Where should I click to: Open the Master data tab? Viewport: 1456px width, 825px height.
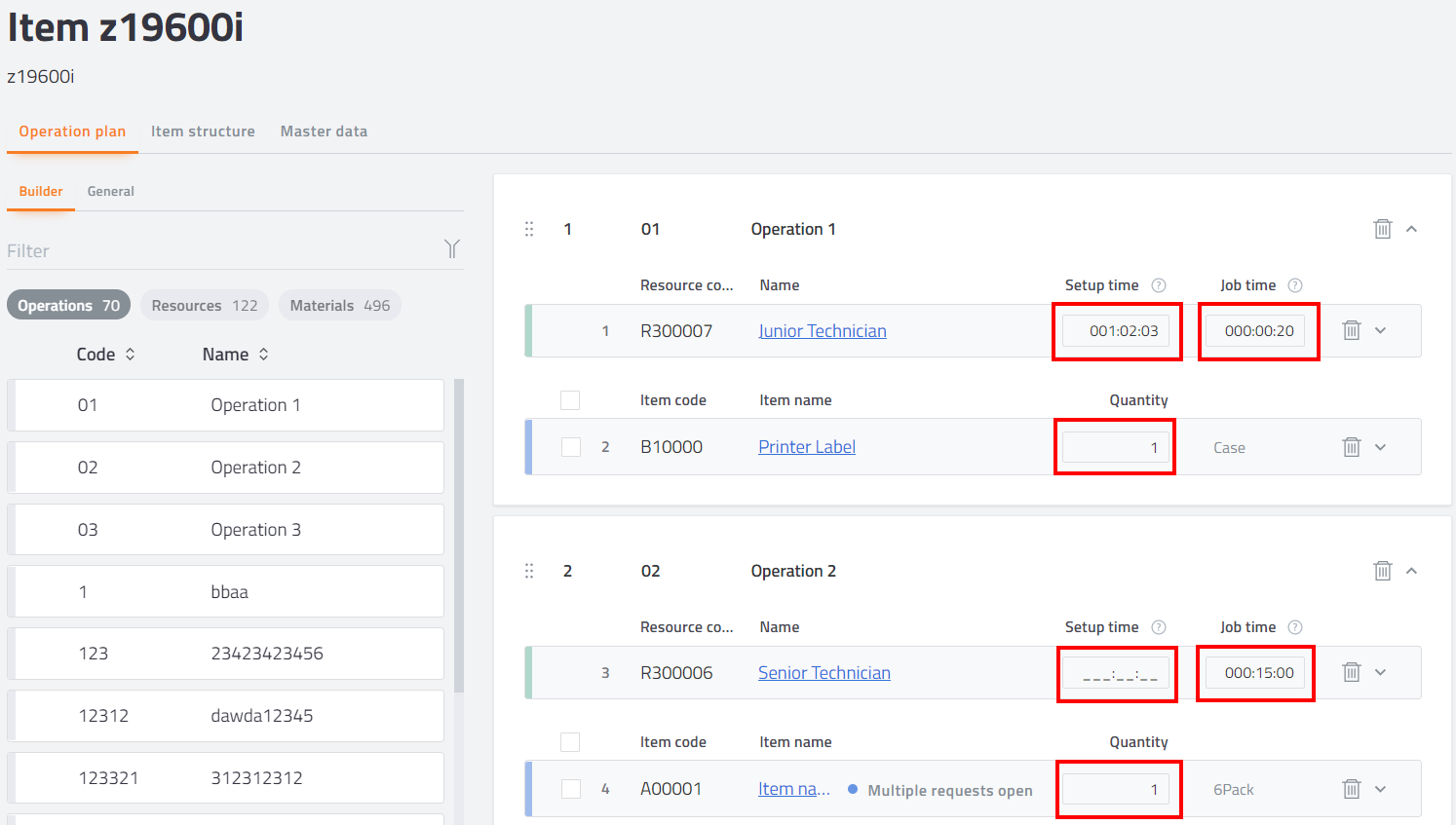click(324, 131)
